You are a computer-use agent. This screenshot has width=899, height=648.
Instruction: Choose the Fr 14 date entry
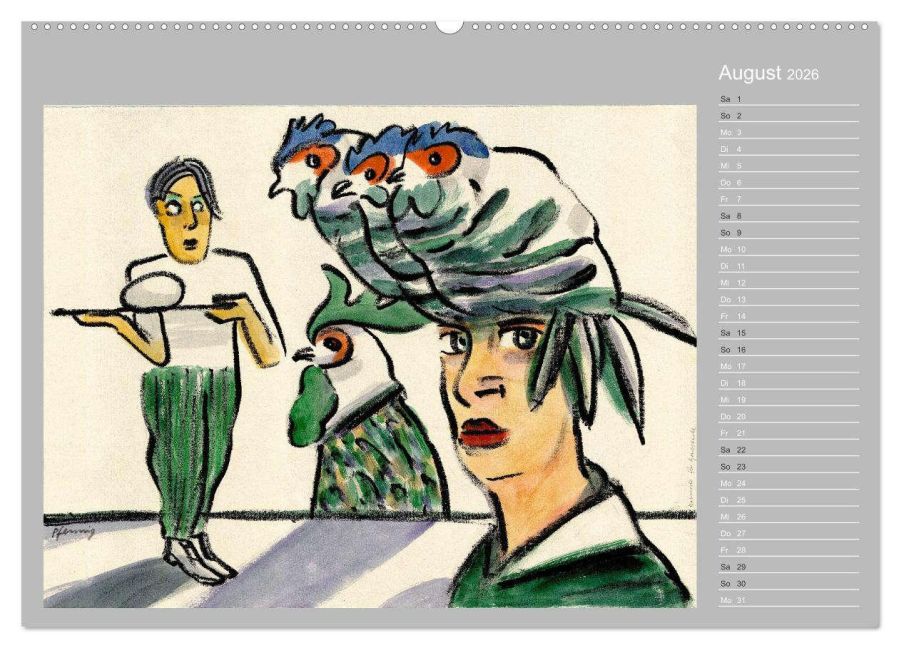point(788,316)
